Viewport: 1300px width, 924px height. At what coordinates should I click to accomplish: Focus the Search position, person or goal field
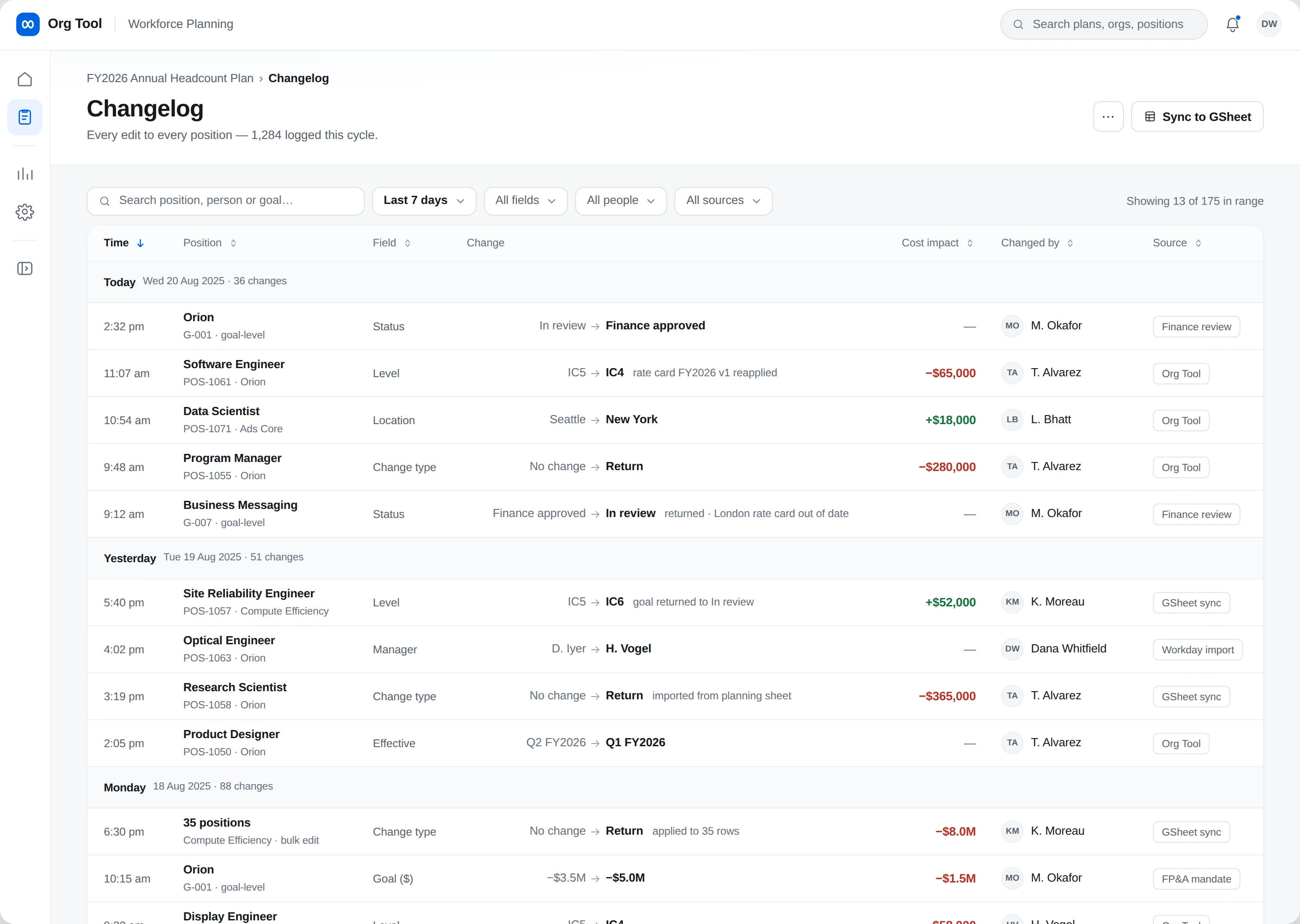[x=225, y=201]
